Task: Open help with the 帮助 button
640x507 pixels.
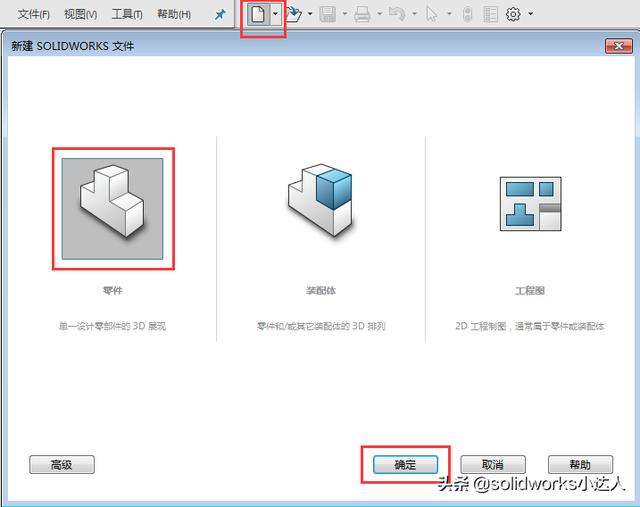Action: [580, 465]
